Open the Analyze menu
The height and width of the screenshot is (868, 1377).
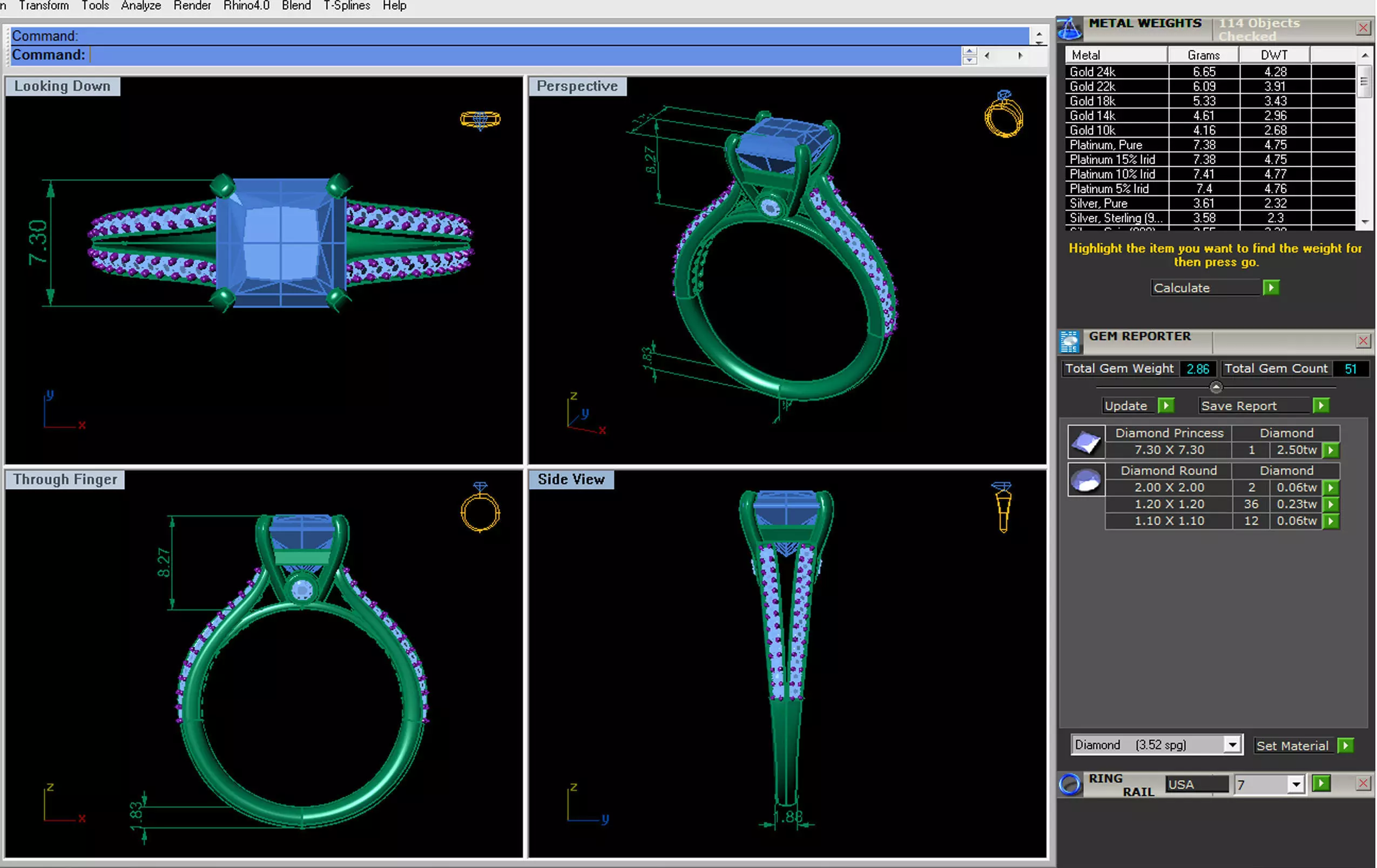(141, 6)
